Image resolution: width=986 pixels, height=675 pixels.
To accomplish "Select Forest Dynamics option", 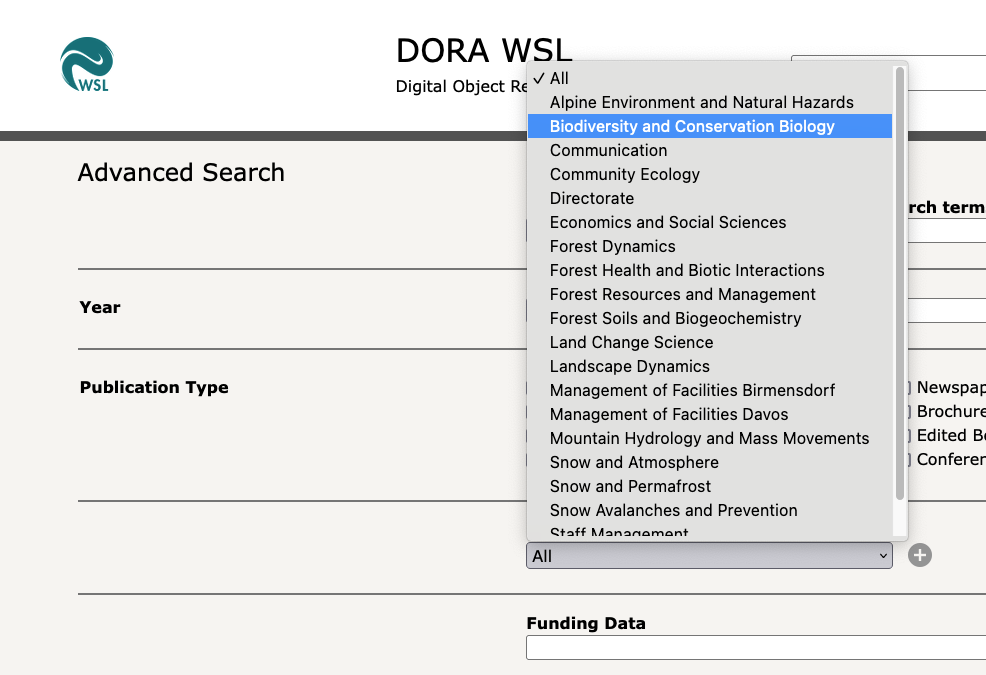I will point(709,246).
